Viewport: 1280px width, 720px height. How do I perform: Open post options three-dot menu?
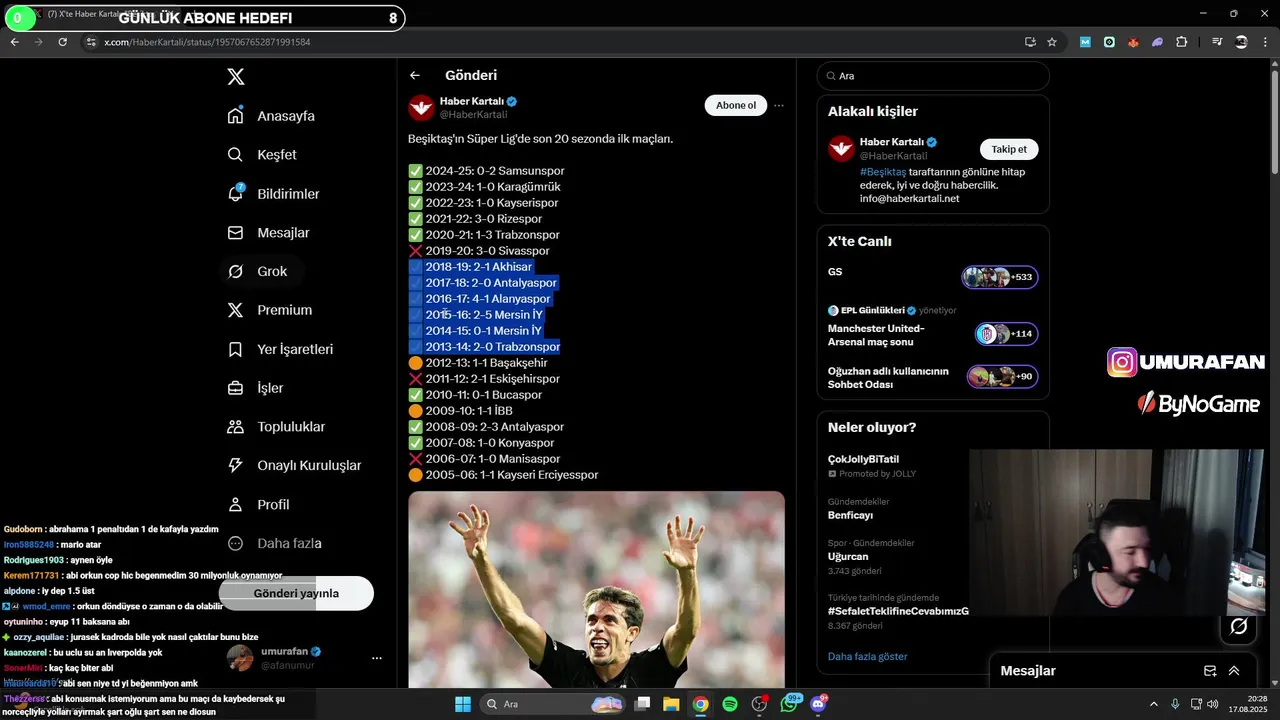(779, 105)
